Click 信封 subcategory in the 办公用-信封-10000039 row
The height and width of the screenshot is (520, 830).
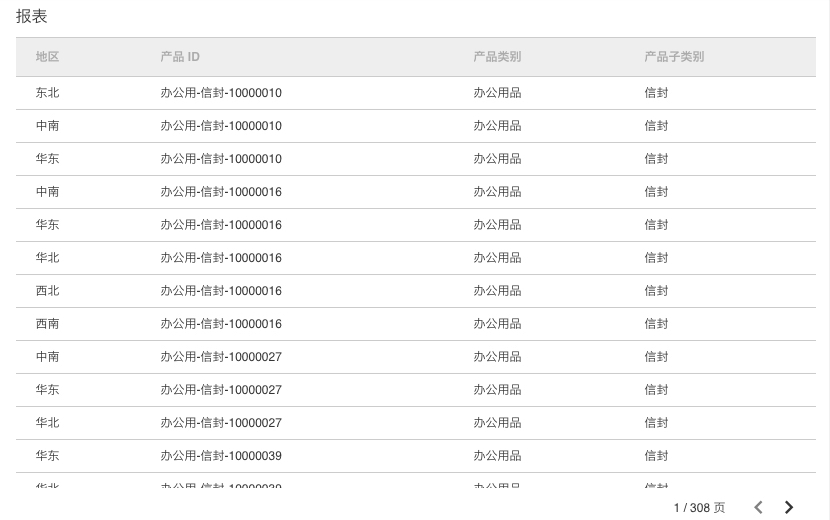(x=656, y=456)
